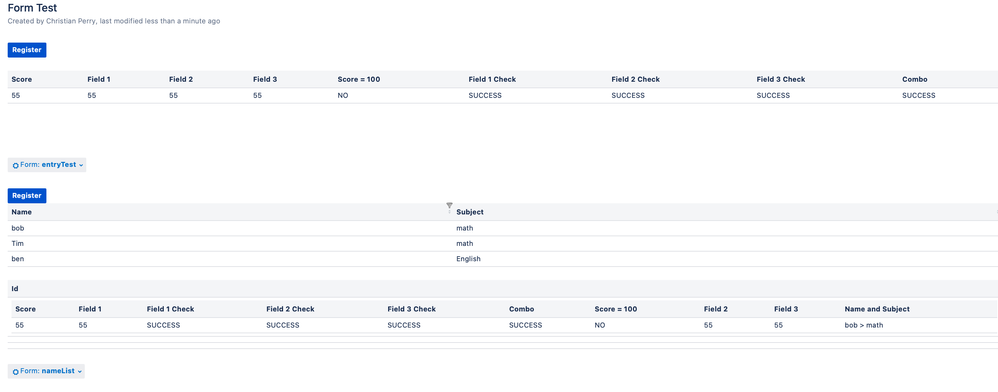The height and width of the screenshot is (392, 998).
Task: Click the Register button above the Name column
Action: pyautogui.click(x=27, y=196)
